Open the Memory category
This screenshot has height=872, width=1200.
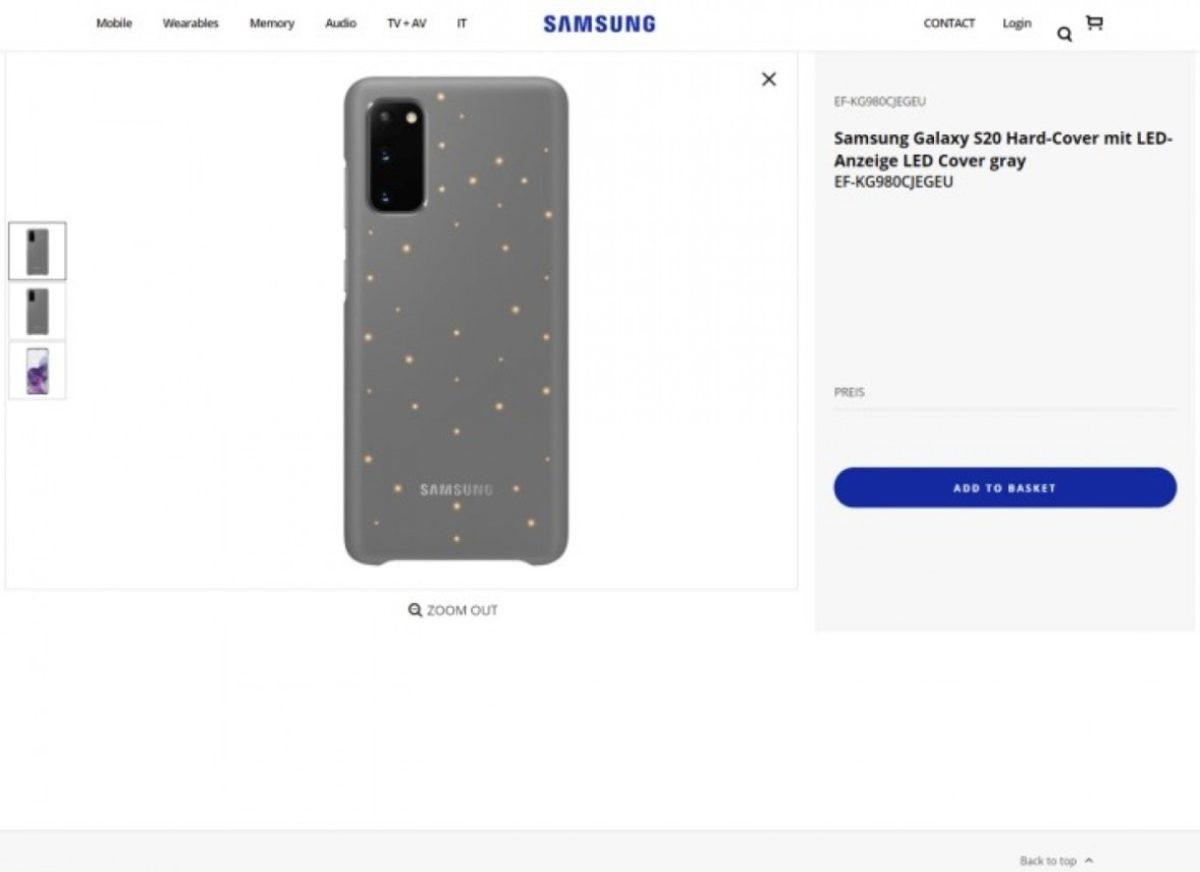[271, 23]
